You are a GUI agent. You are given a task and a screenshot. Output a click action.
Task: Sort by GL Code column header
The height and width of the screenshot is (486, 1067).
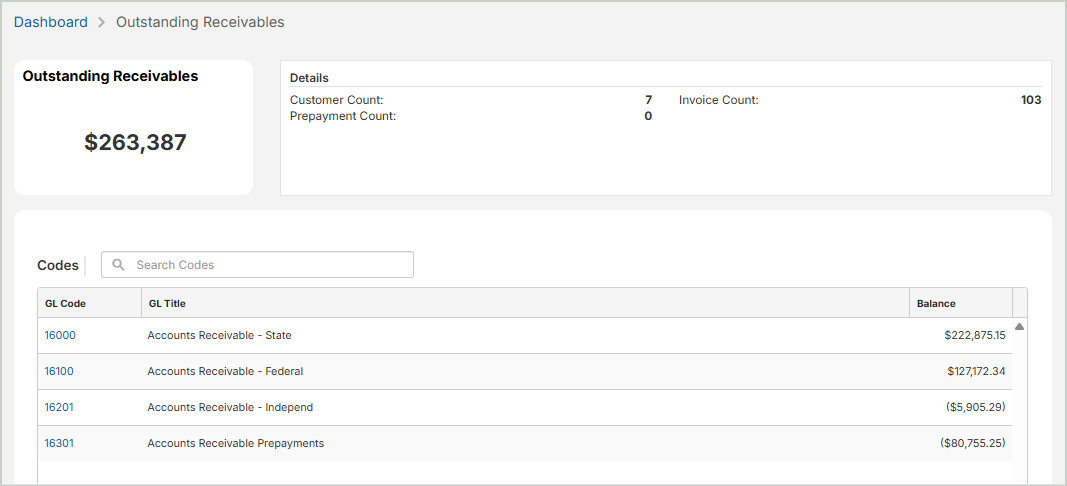coord(66,303)
